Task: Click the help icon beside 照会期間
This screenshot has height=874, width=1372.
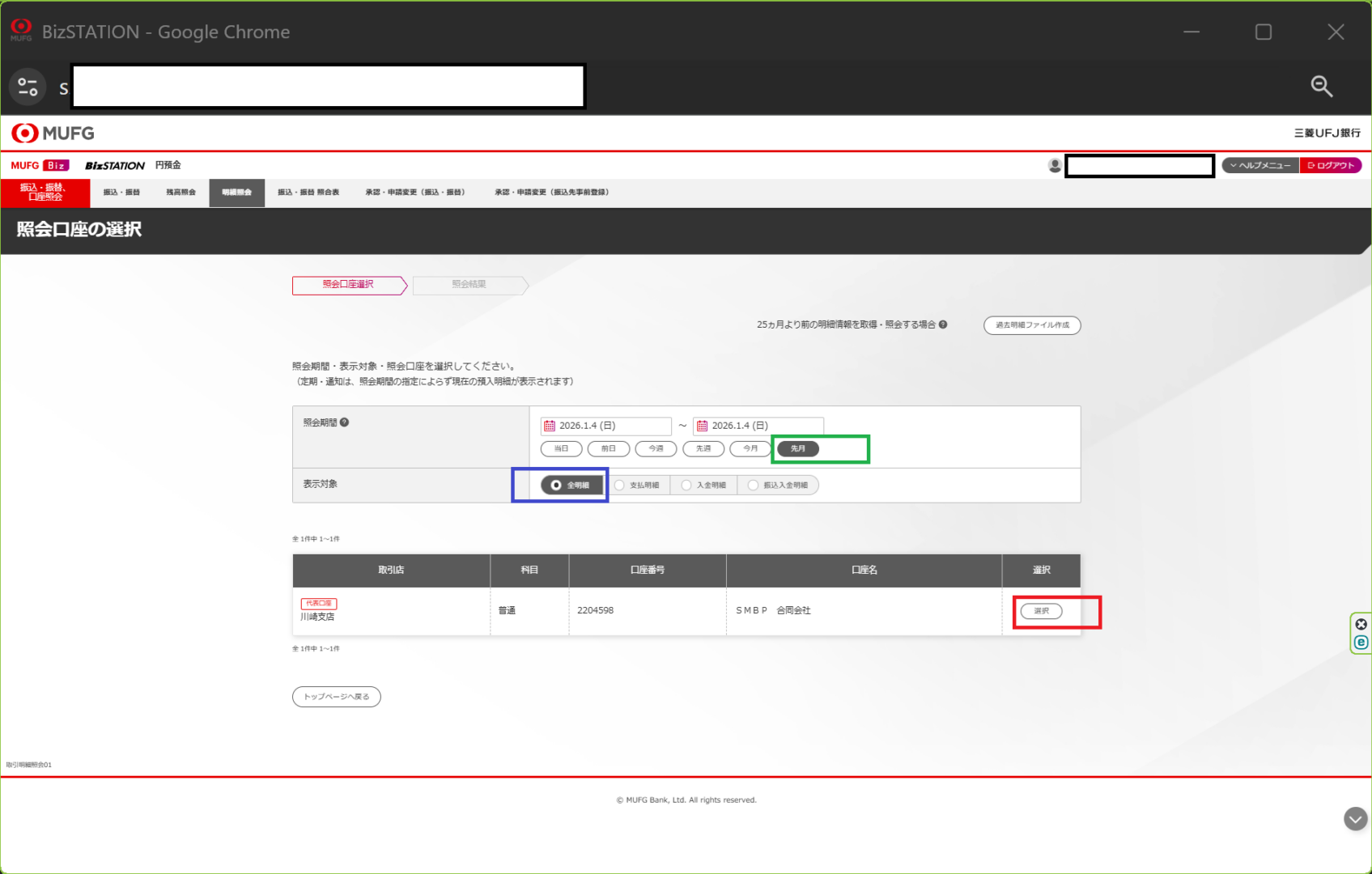Action: [345, 422]
